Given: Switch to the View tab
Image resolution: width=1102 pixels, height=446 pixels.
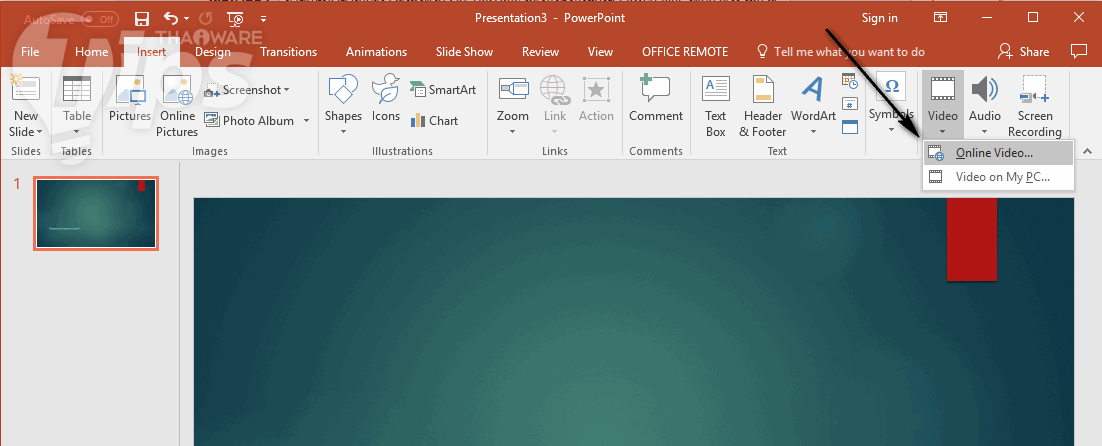Looking at the screenshot, I should tap(600, 52).
